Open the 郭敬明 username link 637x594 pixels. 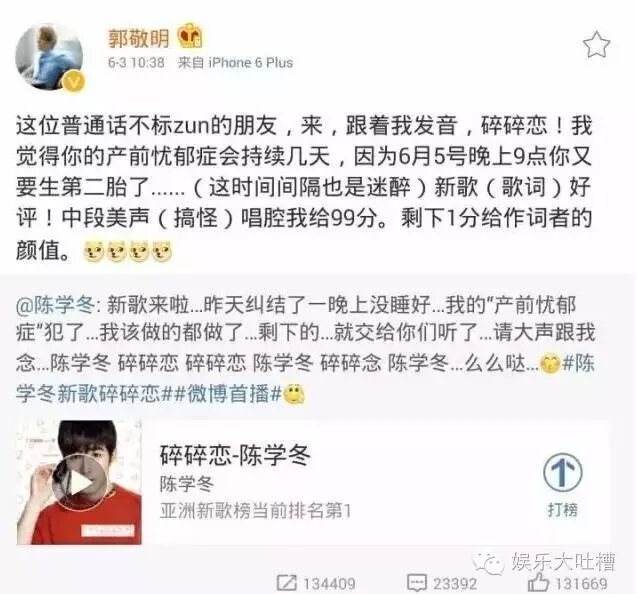pyautogui.click(x=139, y=38)
